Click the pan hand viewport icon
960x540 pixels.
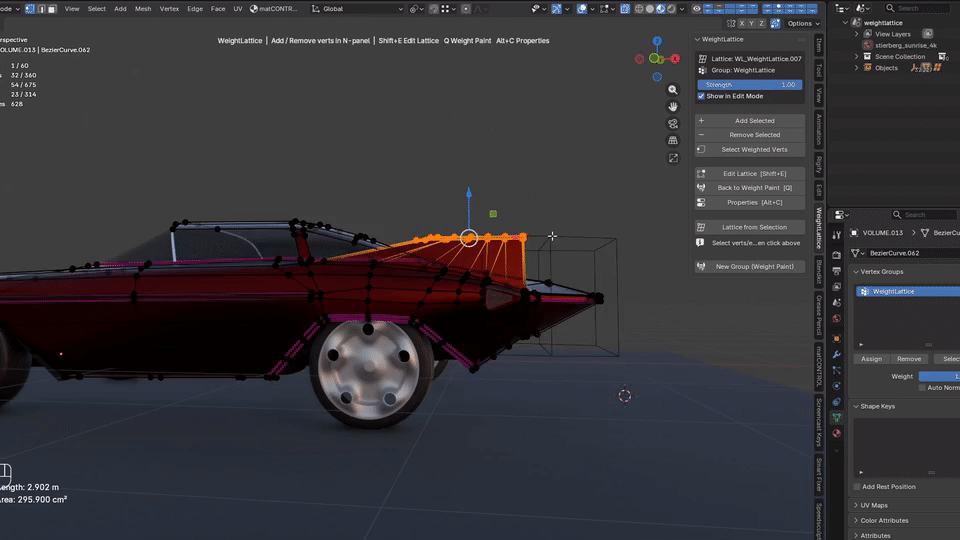coord(673,107)
